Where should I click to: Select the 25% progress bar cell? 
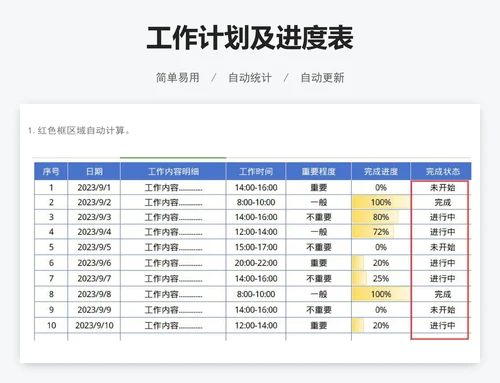tap(381, 278)
